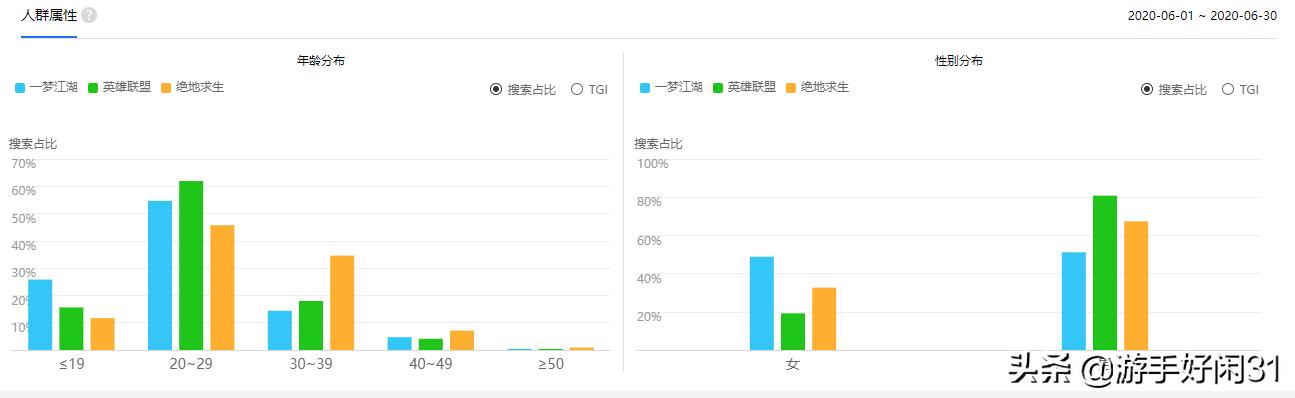Toggle 一梦江湖 legend in gender chart
This screenshot has height=398, width=1295.
[x=671, y=88]
